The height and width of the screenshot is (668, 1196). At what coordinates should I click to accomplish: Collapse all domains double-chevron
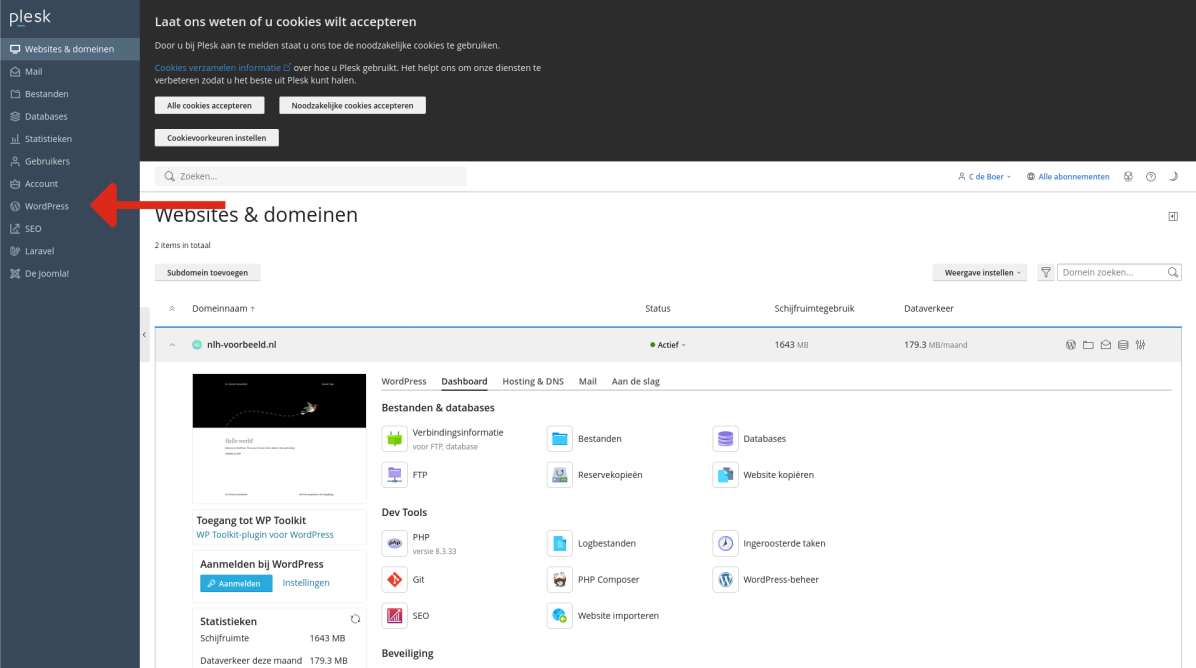[x=172, y=309]
